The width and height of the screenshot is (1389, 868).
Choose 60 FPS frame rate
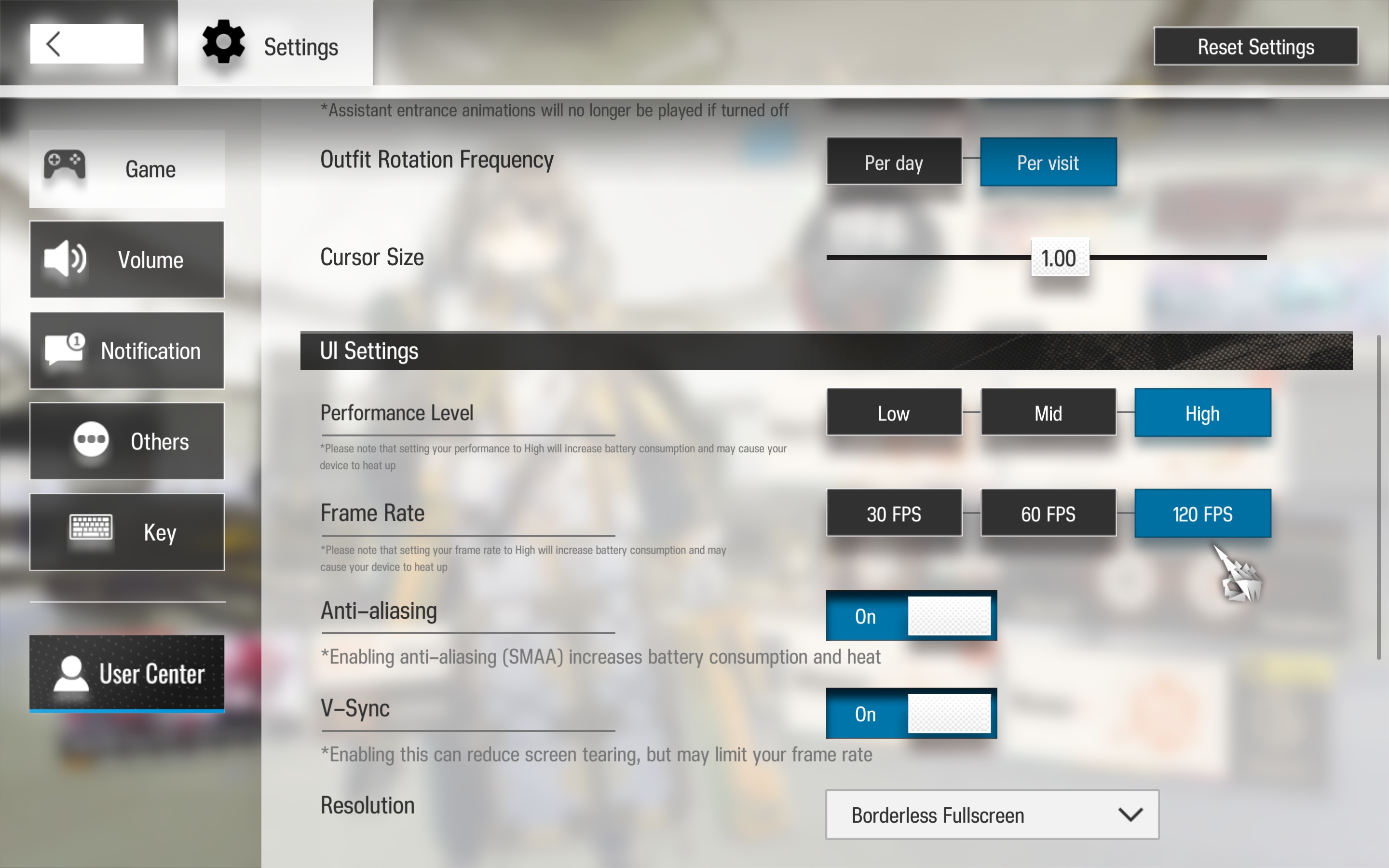pyautogui.click(x=1048, y=513)
